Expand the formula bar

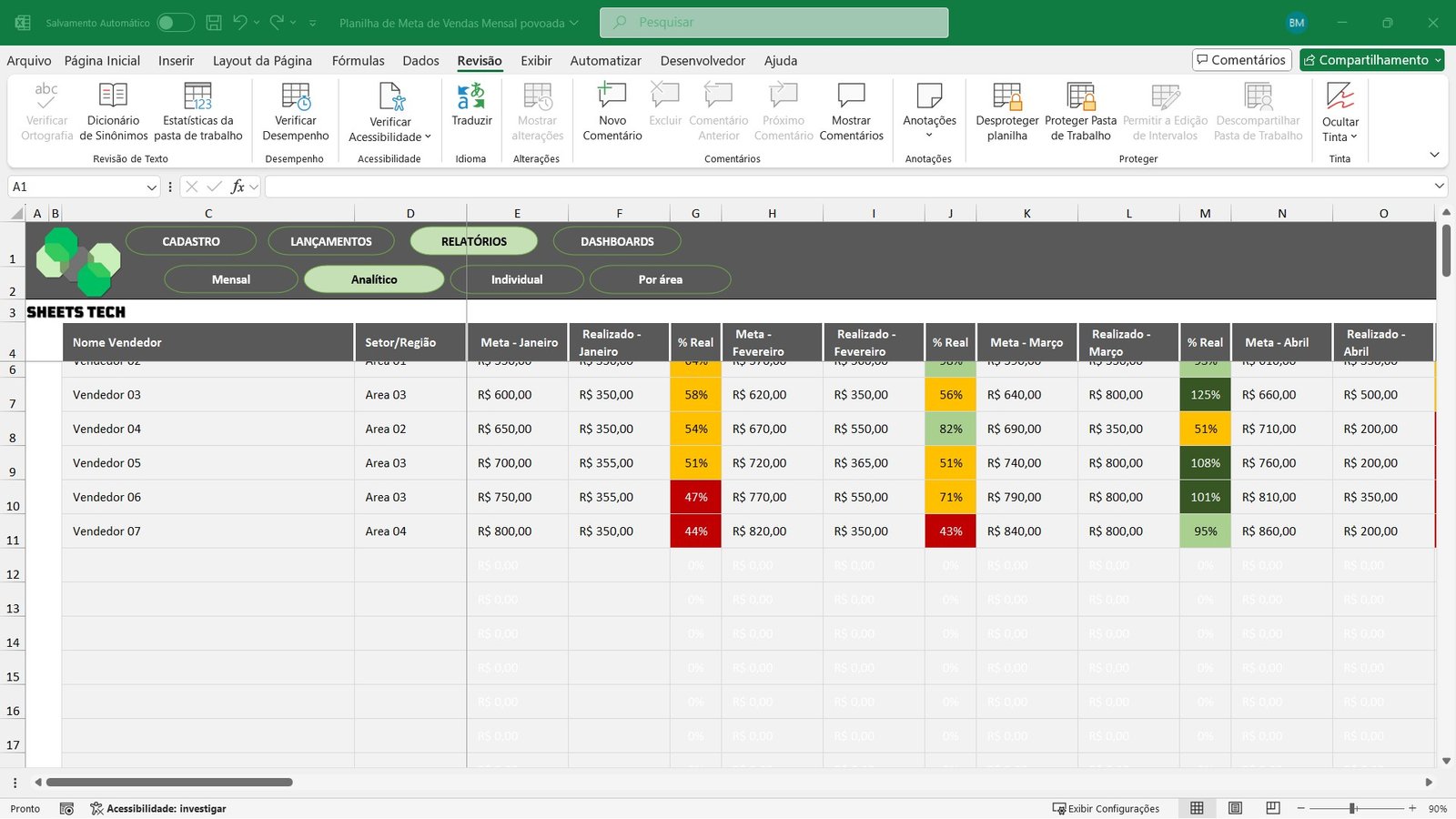pyautogui.click(x=1440, y=187)
